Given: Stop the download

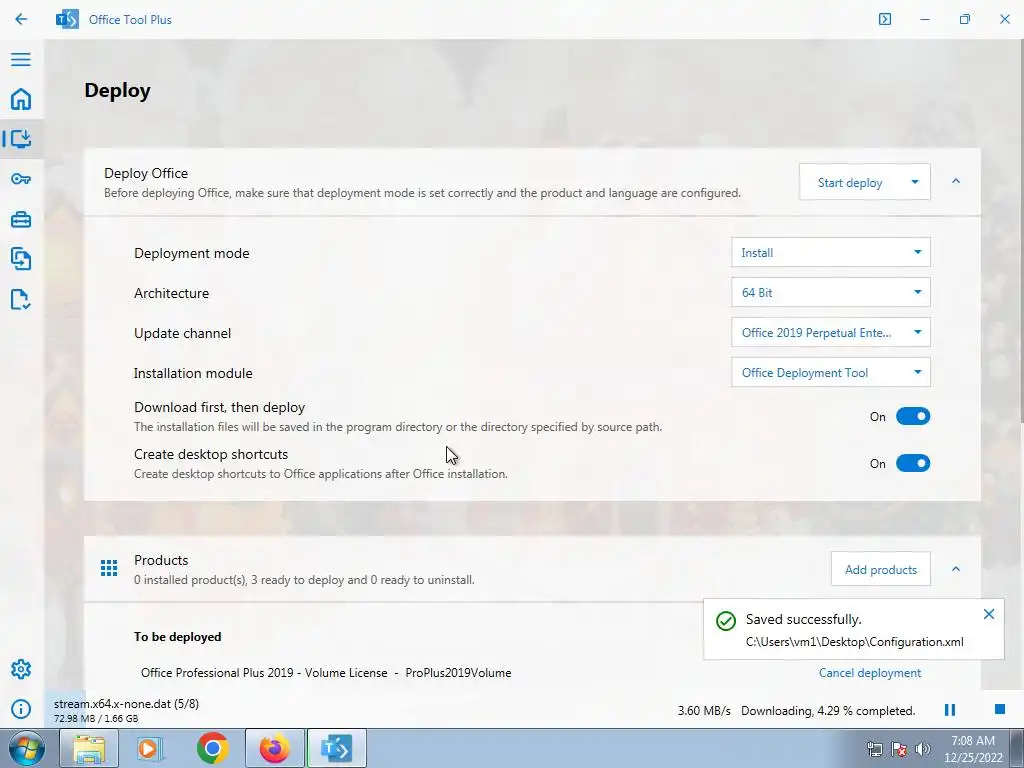Looking at the screenshot, I should coord(1000,709).
